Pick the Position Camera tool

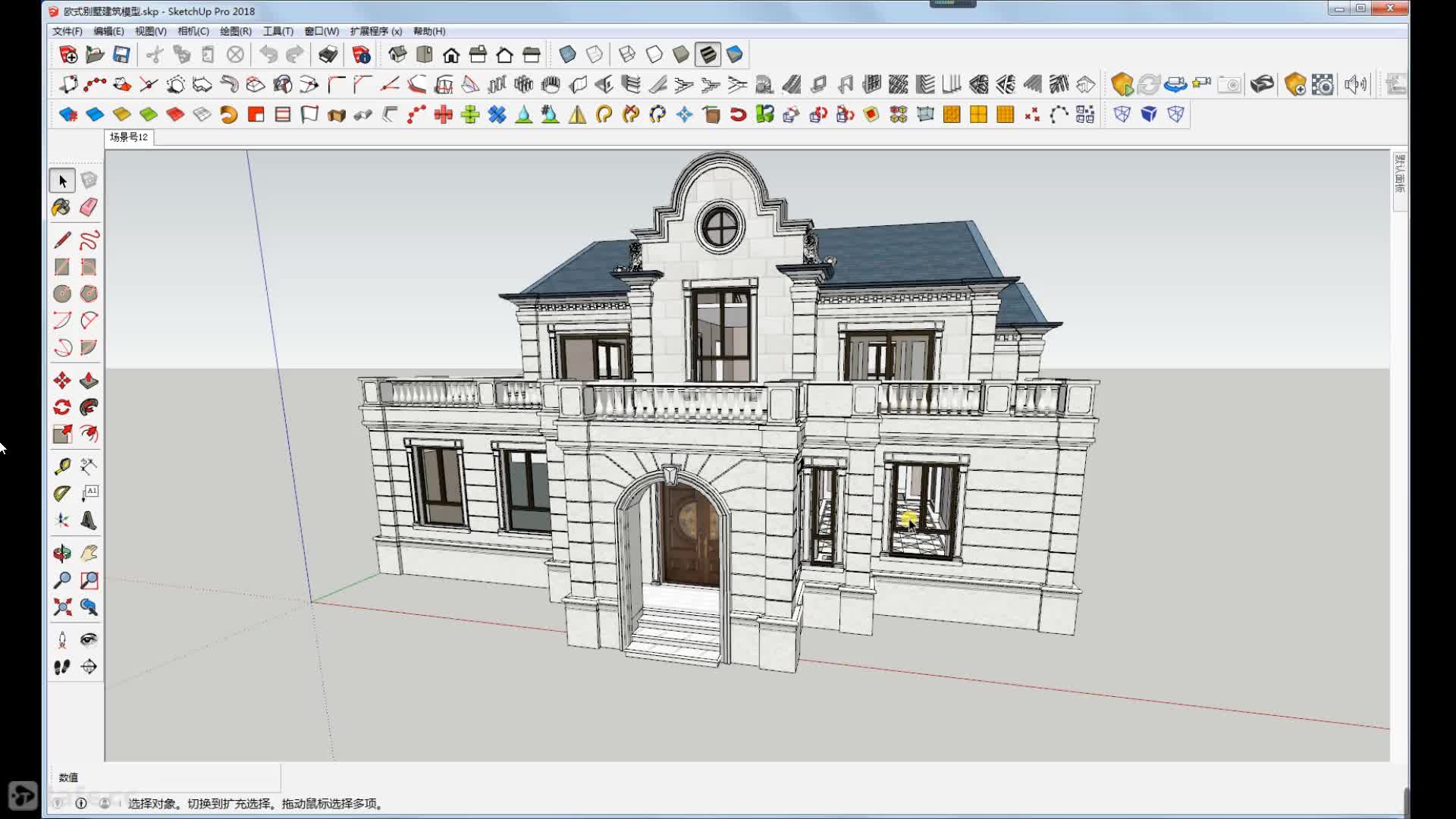(62, 639)
